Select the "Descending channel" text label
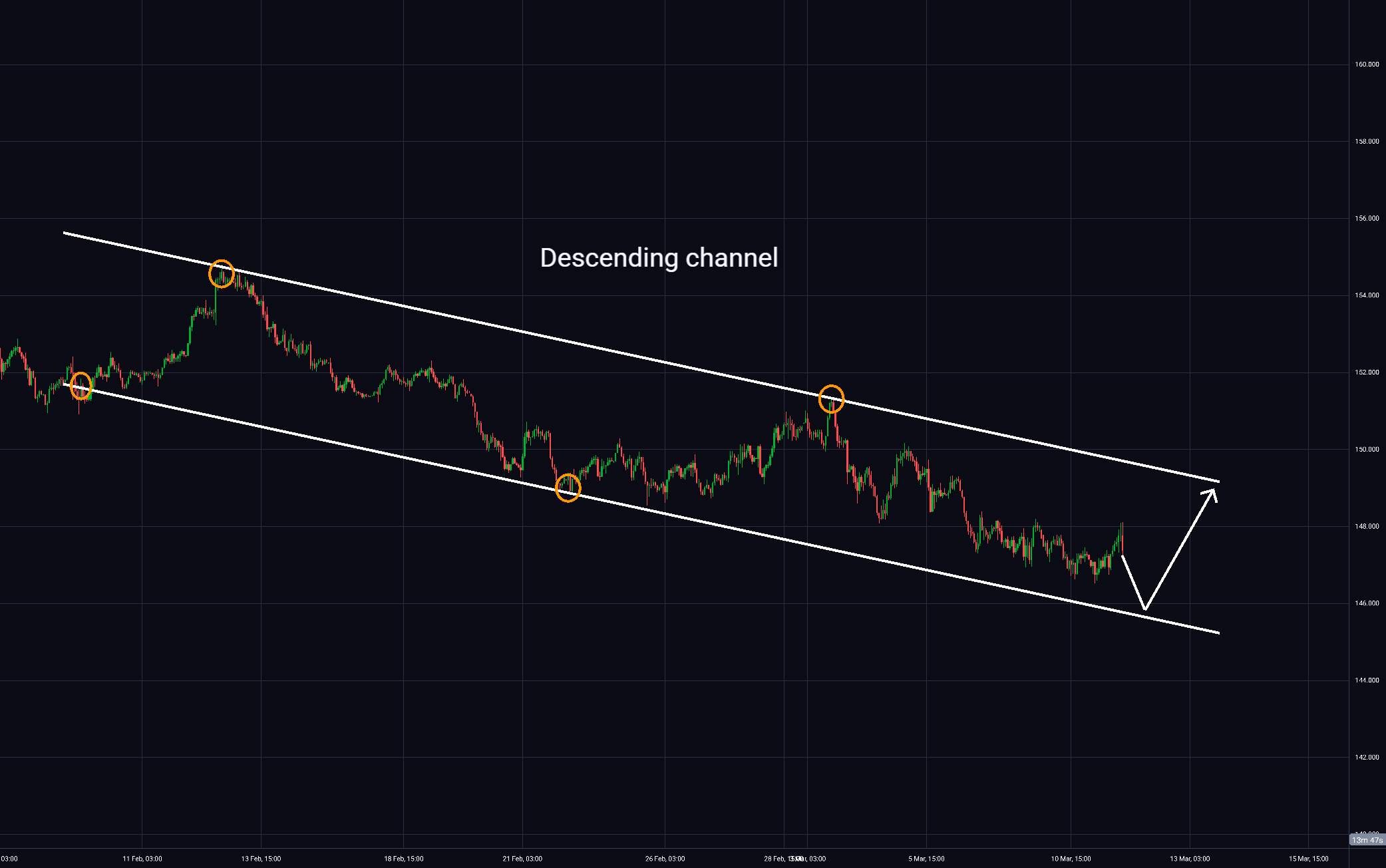Viewport: 1386px width, 868px height. [659, 258]
